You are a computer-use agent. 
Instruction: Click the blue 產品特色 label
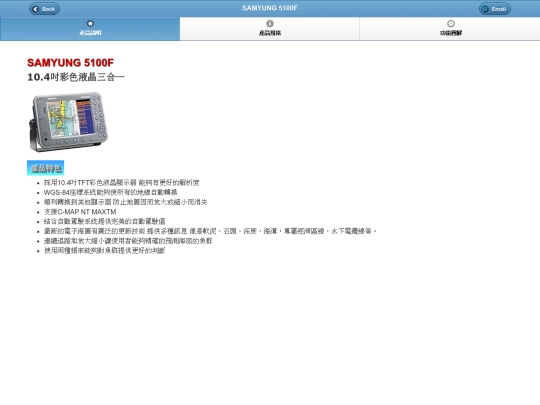[45, 168]
